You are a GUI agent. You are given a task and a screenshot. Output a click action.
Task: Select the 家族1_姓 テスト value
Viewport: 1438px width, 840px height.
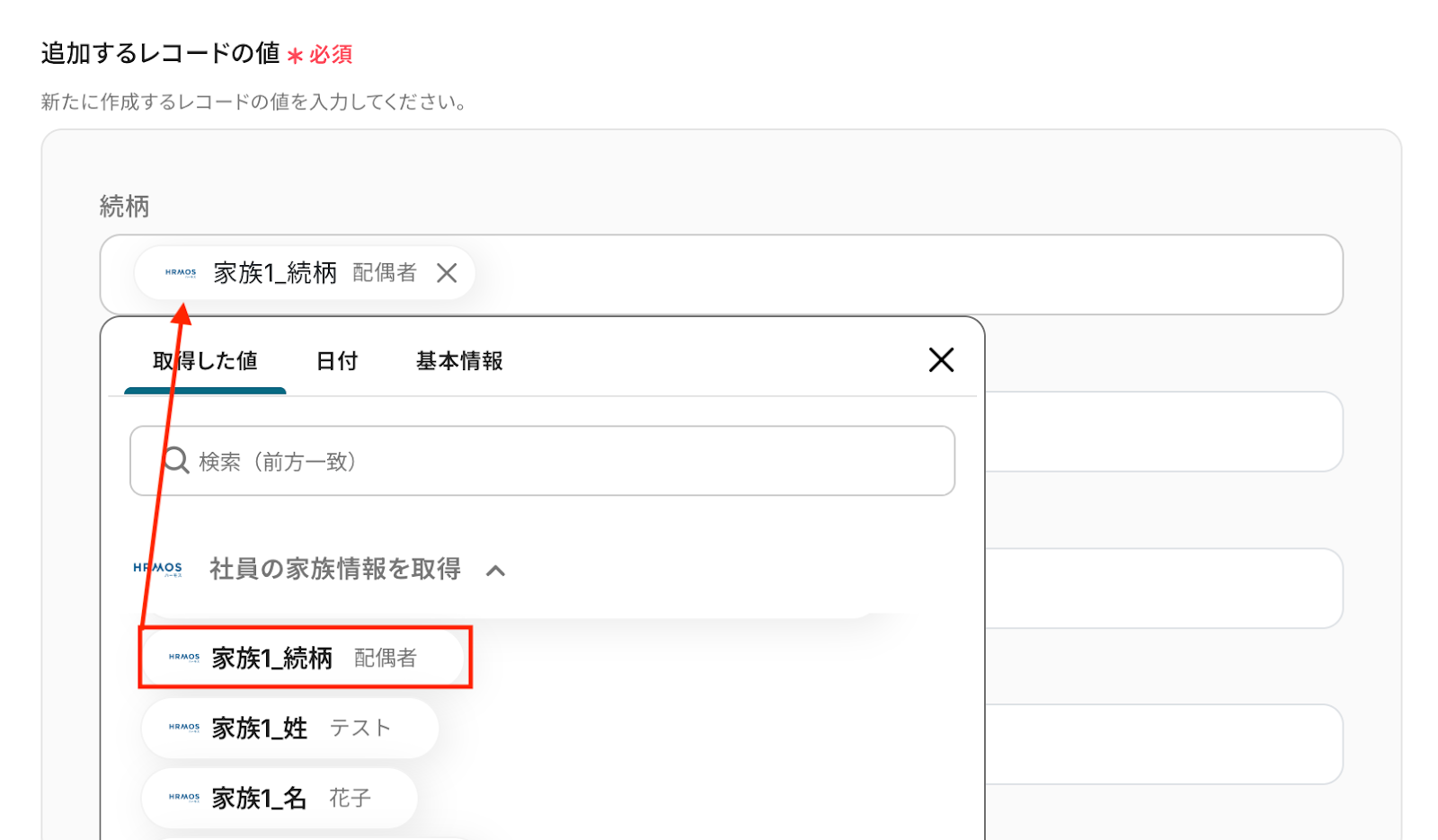pos(289,728)
